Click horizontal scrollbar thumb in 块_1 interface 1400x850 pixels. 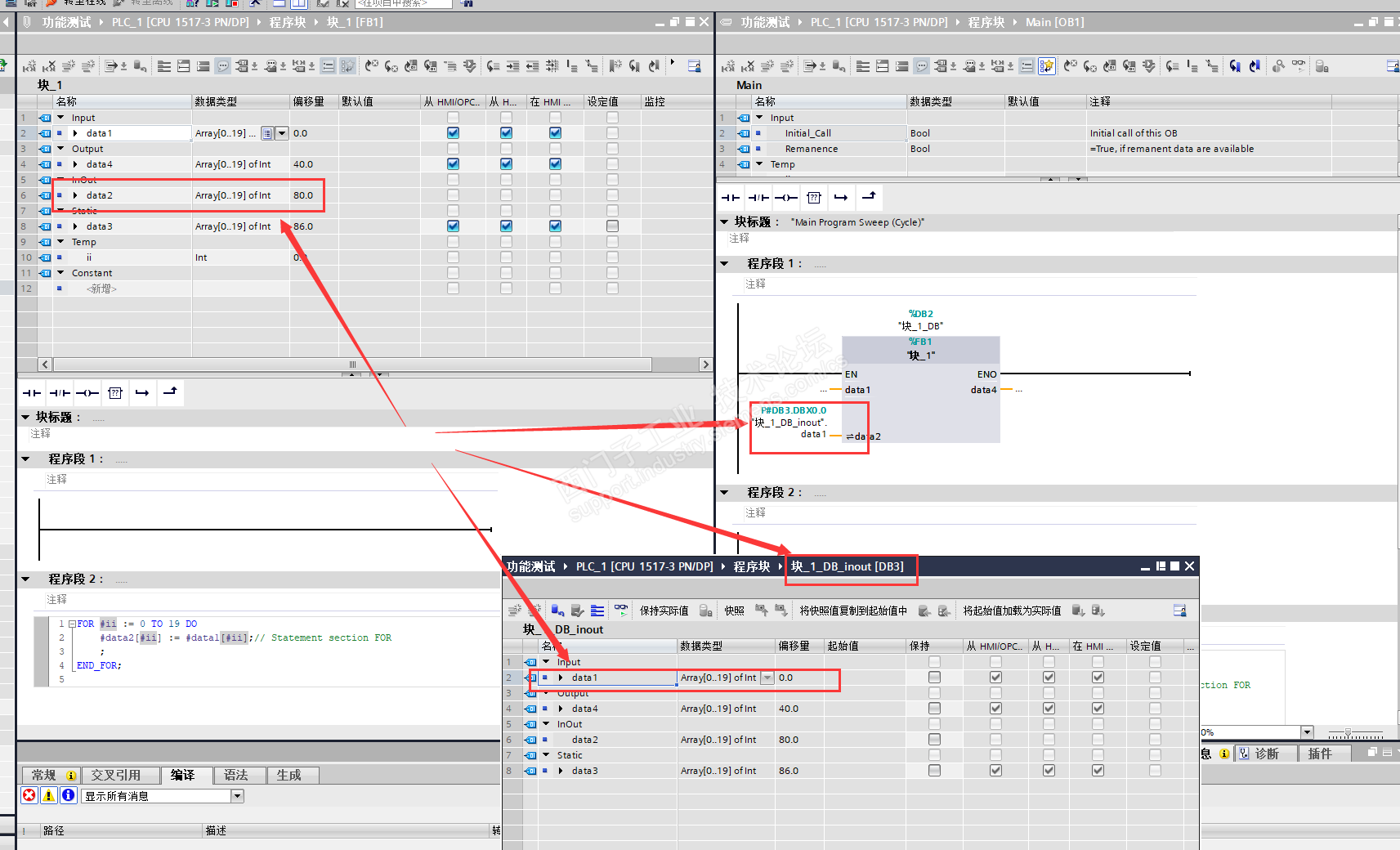[x=352, y=365]
